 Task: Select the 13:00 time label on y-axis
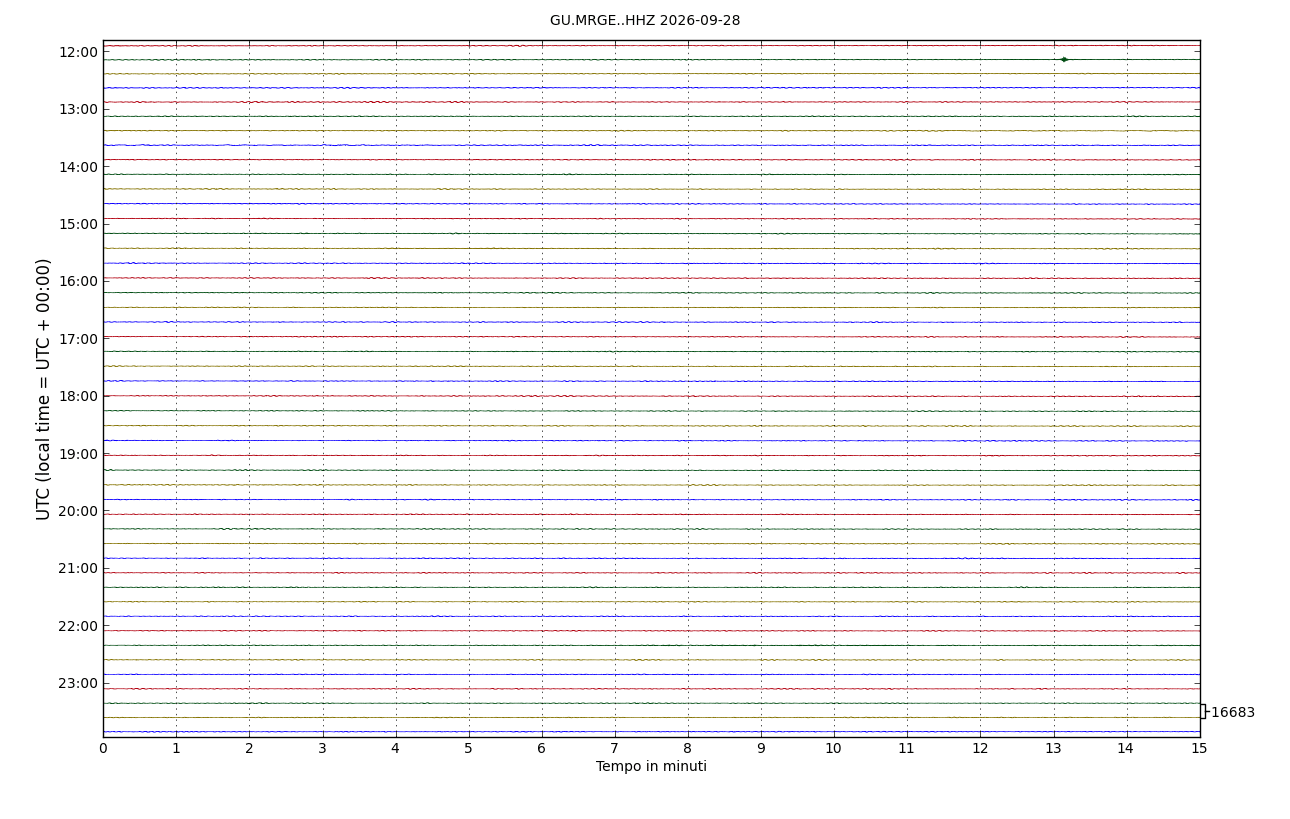pos(79,109)
